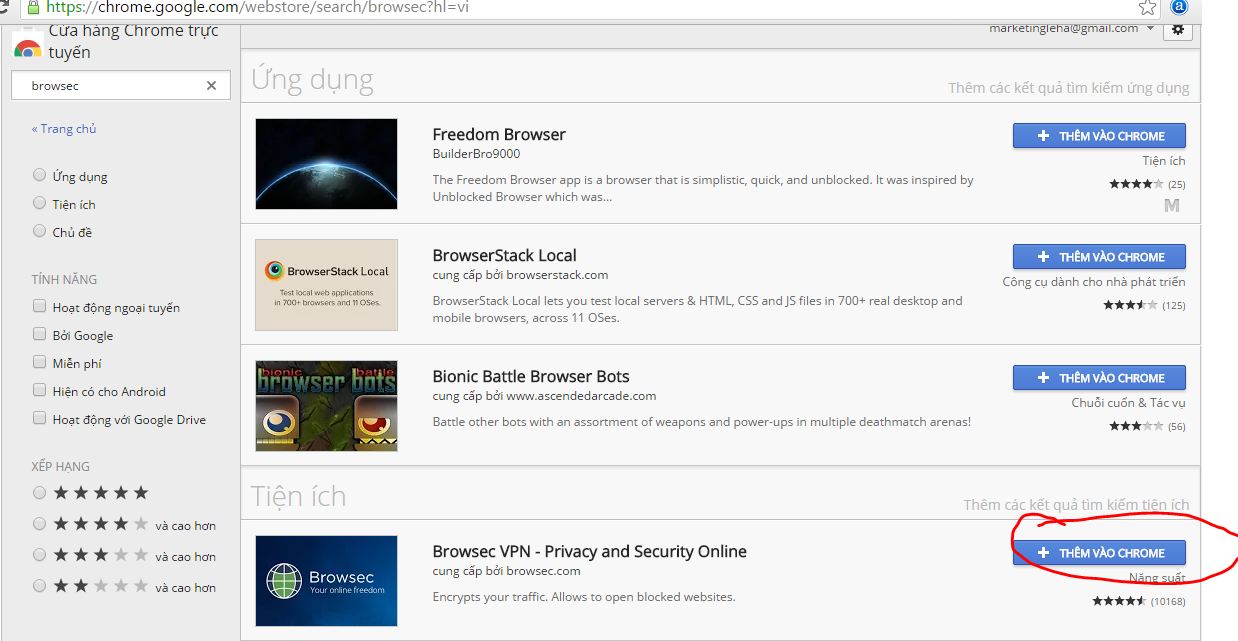Click cung cấp bởi www.ascendedarcade.com text
The width and height of the screenshot is (1238, 641).
click(544, 396)
